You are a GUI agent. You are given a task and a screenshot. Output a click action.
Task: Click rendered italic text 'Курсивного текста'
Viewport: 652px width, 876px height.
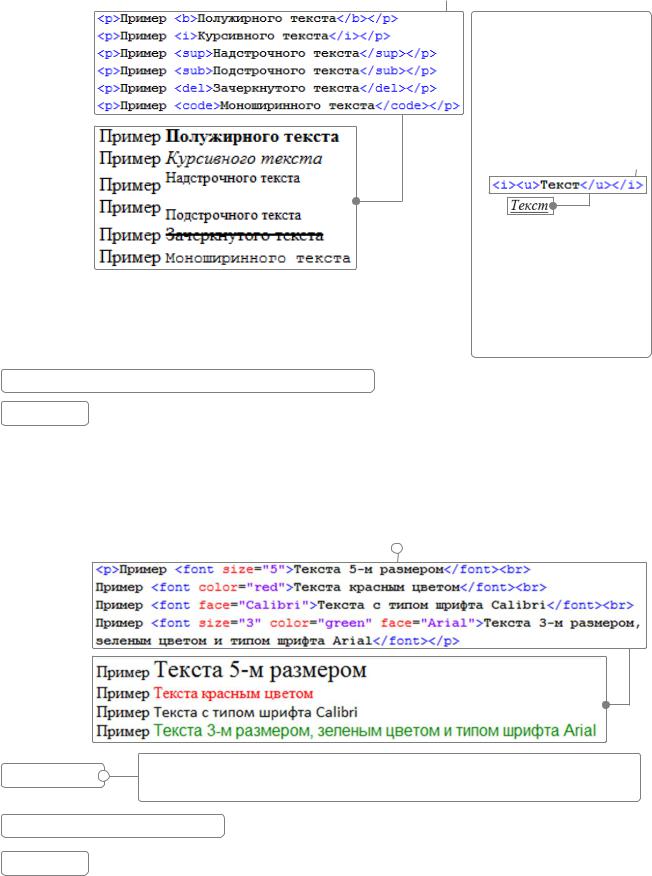tap(244, 159)
